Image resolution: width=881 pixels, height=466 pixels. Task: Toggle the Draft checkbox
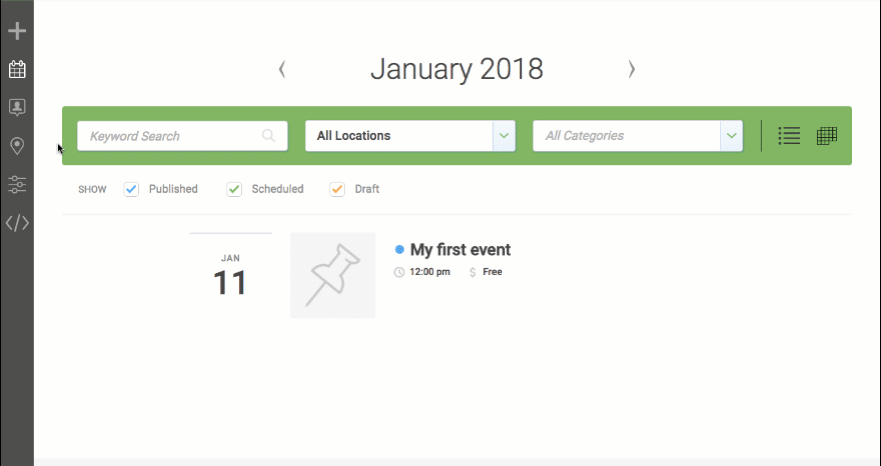(337, 189)
